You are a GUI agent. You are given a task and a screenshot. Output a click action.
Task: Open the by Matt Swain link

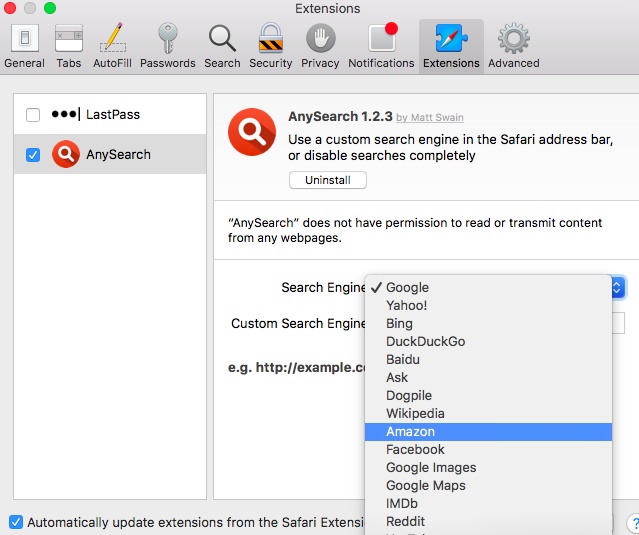430,117
